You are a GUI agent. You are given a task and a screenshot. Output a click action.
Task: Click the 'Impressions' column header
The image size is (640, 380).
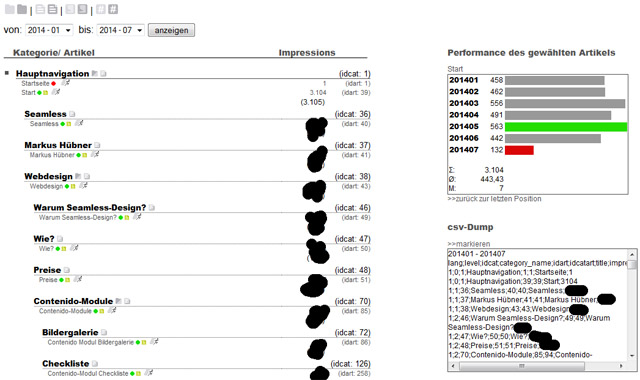click(307, 53)
